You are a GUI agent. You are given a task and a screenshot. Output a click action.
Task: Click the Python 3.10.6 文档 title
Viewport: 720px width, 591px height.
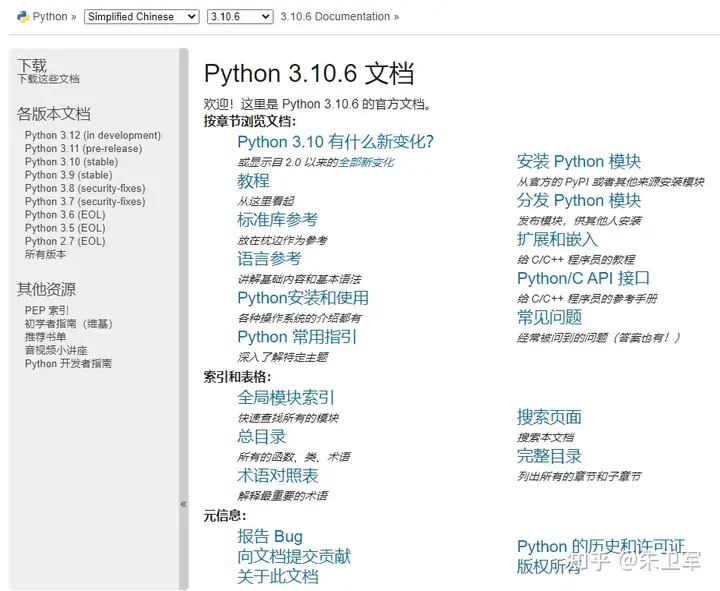(x=309, y=73)
